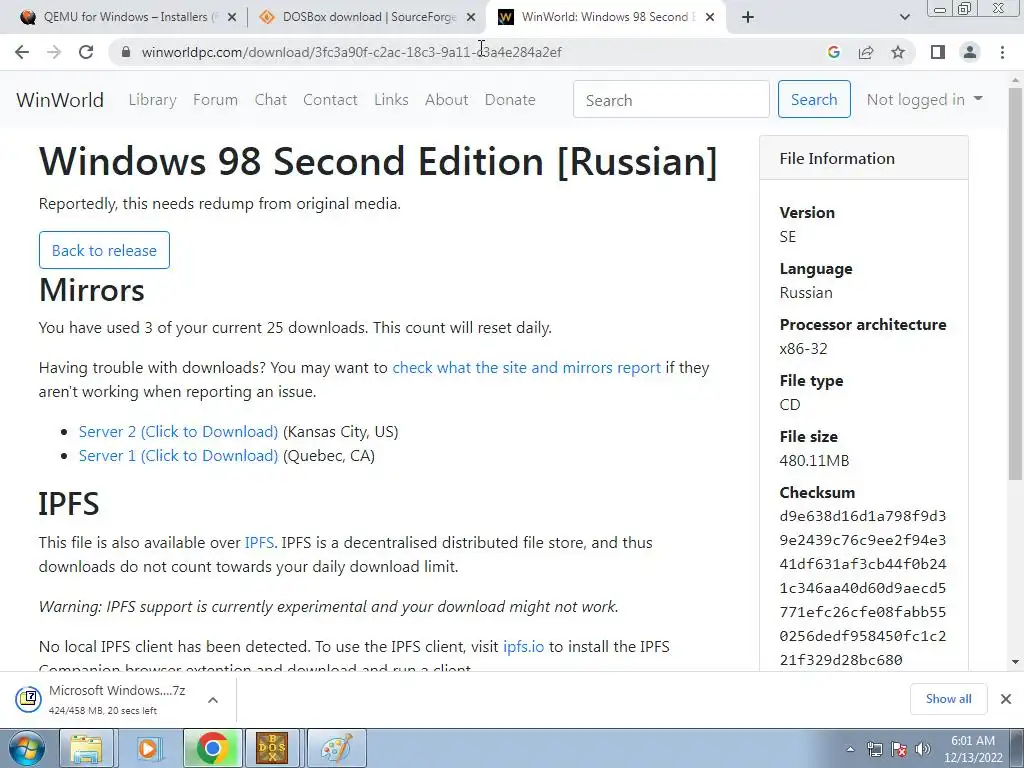Toggle the browser side panel
Image resolution: width=1024 pixels, height=768 pixels.
[x=938, y=52]
